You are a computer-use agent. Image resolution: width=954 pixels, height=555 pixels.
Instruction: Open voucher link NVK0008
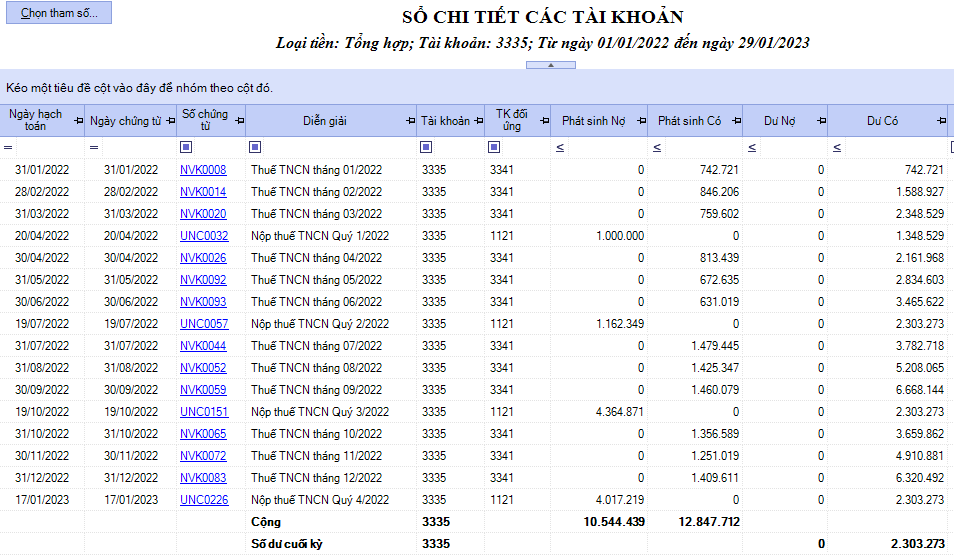[203, 170]
